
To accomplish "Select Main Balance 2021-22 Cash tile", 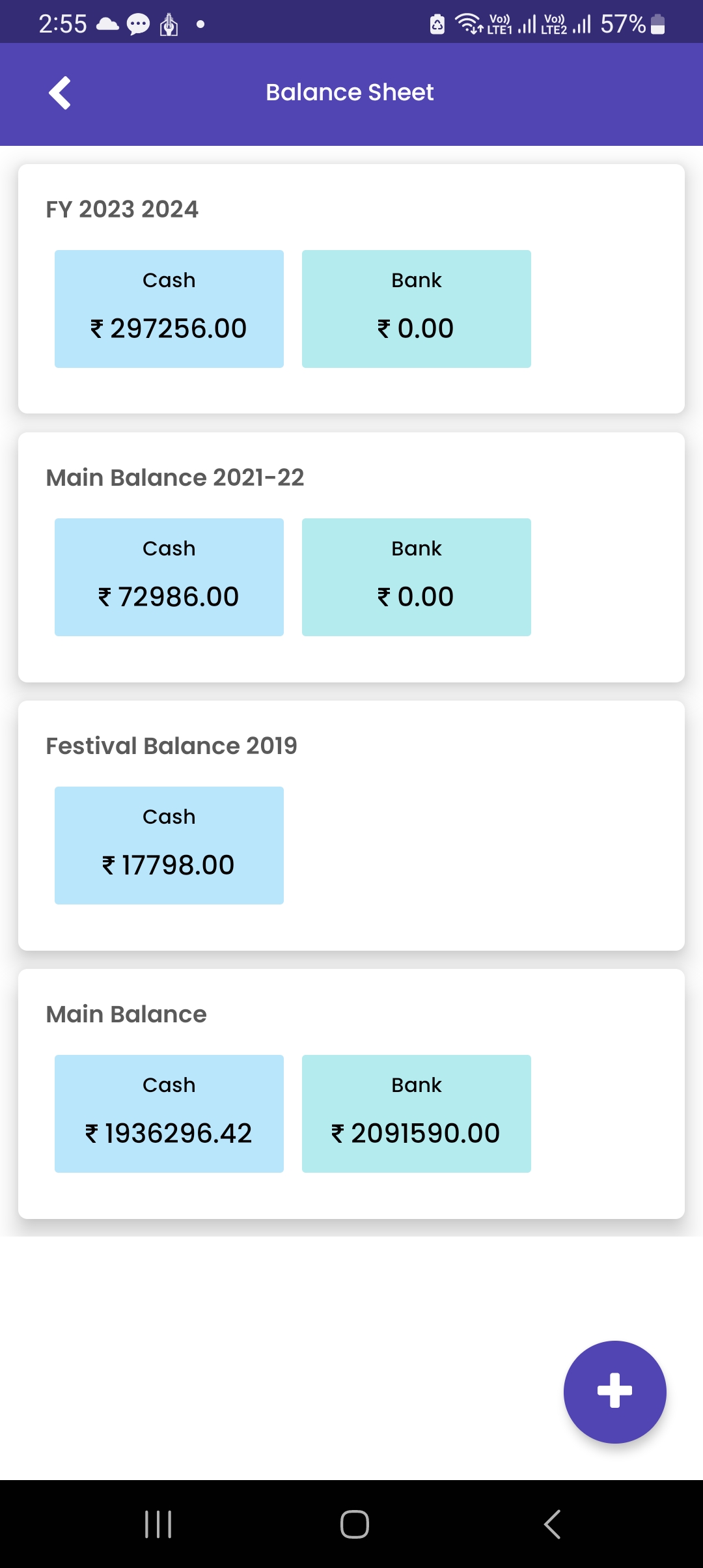I will point(169,577).
